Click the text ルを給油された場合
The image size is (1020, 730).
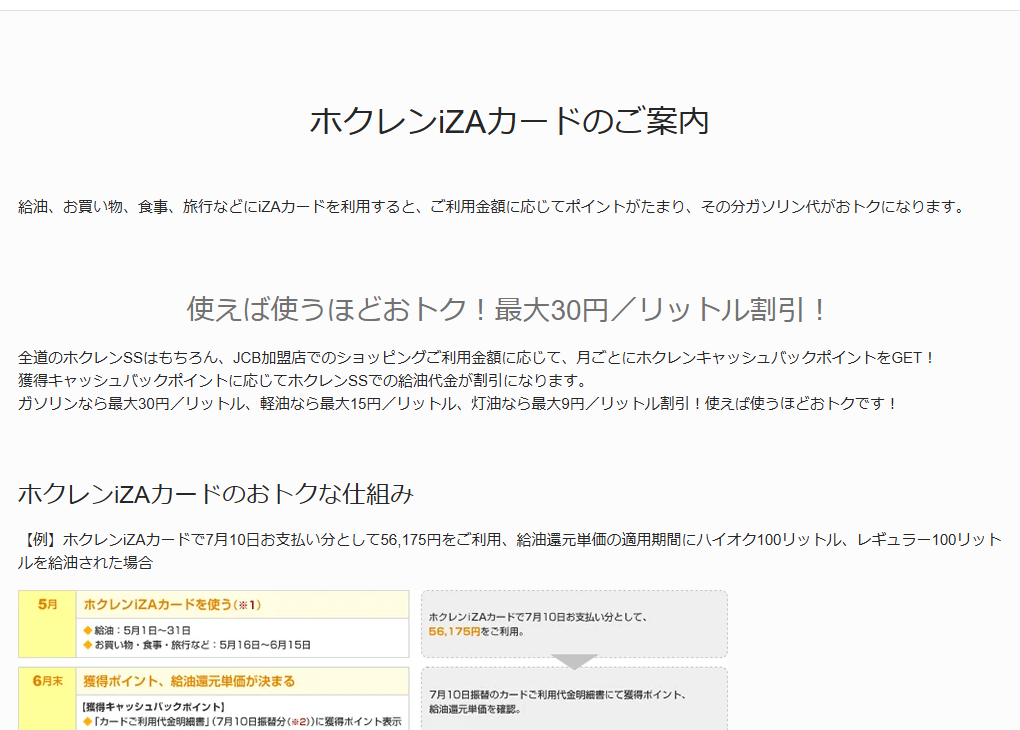(85, 562)
